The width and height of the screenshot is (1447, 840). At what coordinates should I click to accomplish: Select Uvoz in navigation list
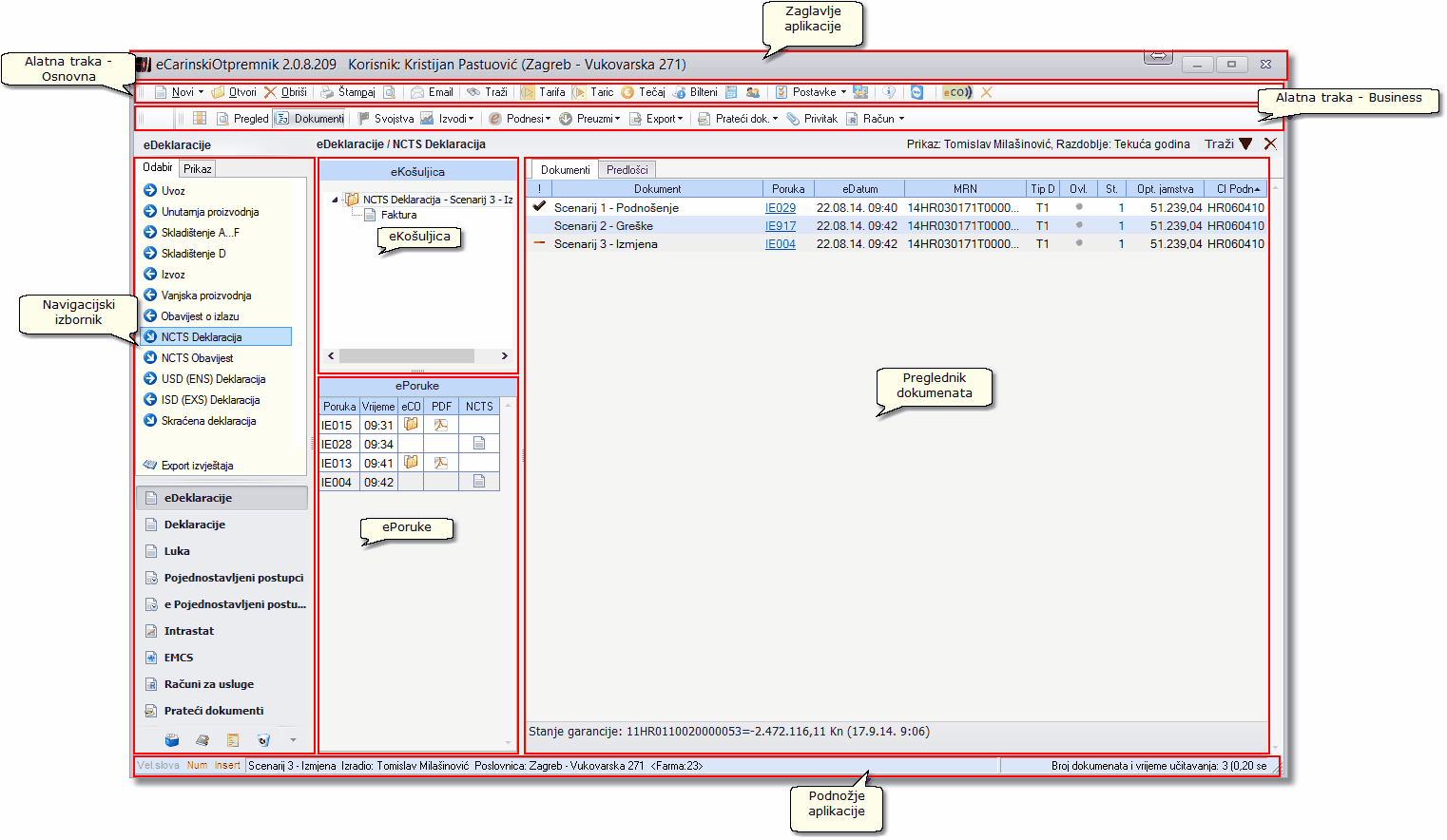click(x=173, y=191)
